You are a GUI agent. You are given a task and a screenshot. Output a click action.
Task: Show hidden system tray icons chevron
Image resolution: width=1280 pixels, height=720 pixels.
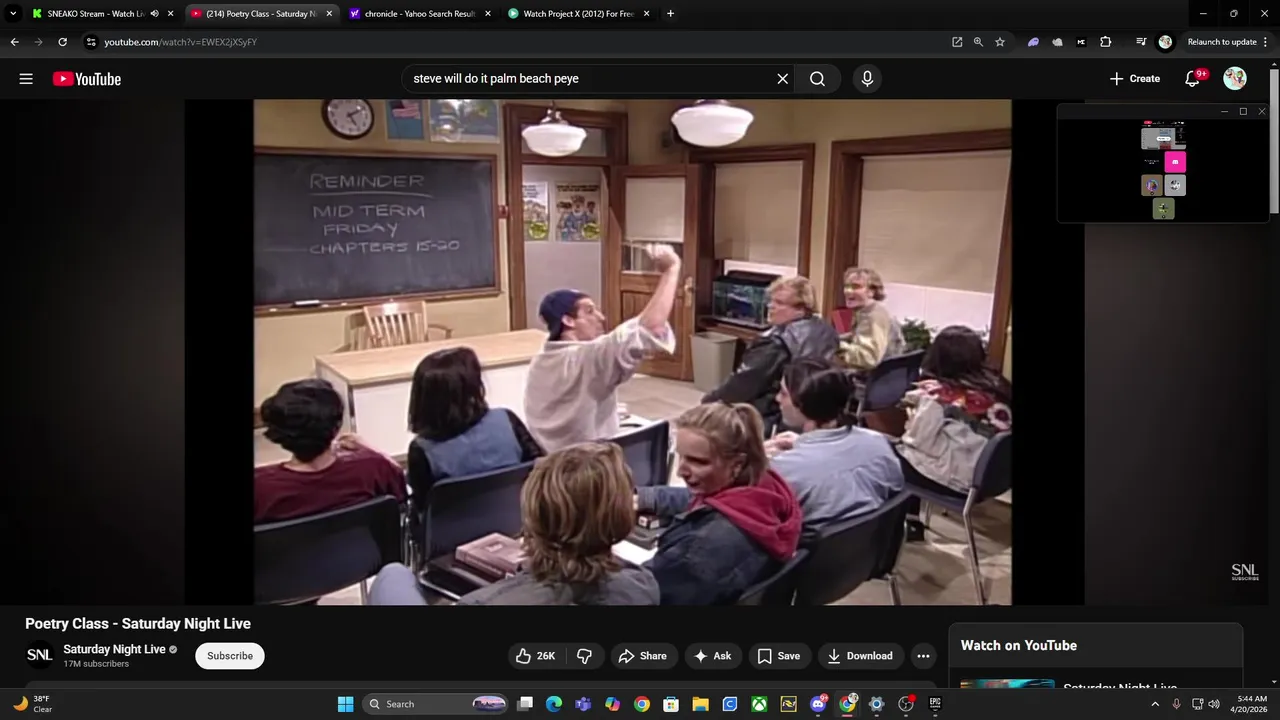[1155, 704]
